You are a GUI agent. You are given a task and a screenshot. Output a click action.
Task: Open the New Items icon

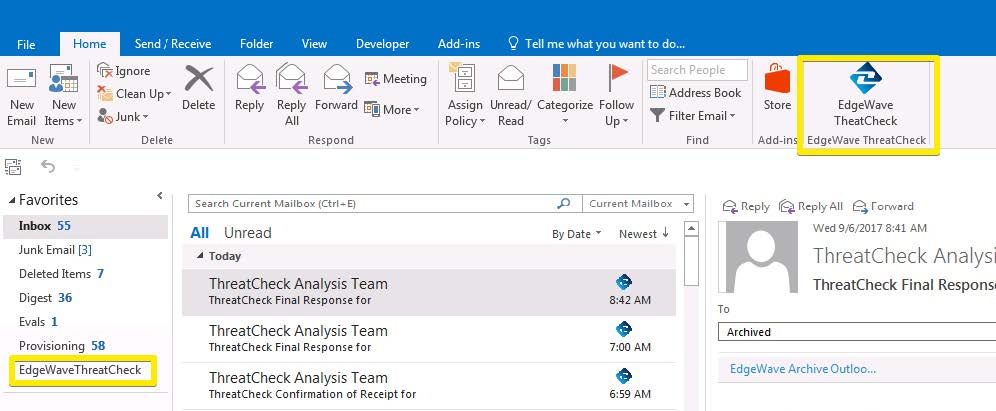coord(63,79)
